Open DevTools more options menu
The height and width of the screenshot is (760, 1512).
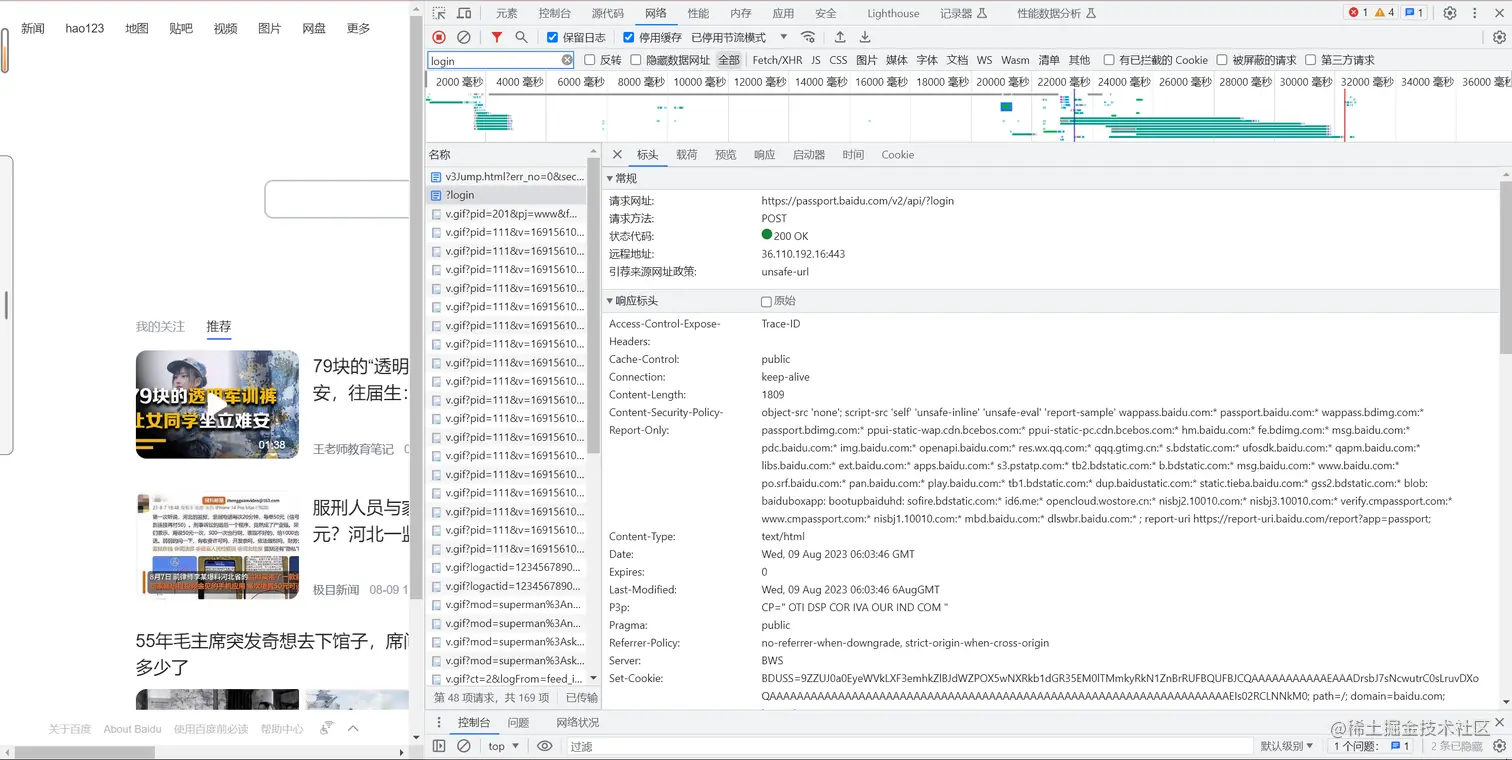coord(1475,13)
